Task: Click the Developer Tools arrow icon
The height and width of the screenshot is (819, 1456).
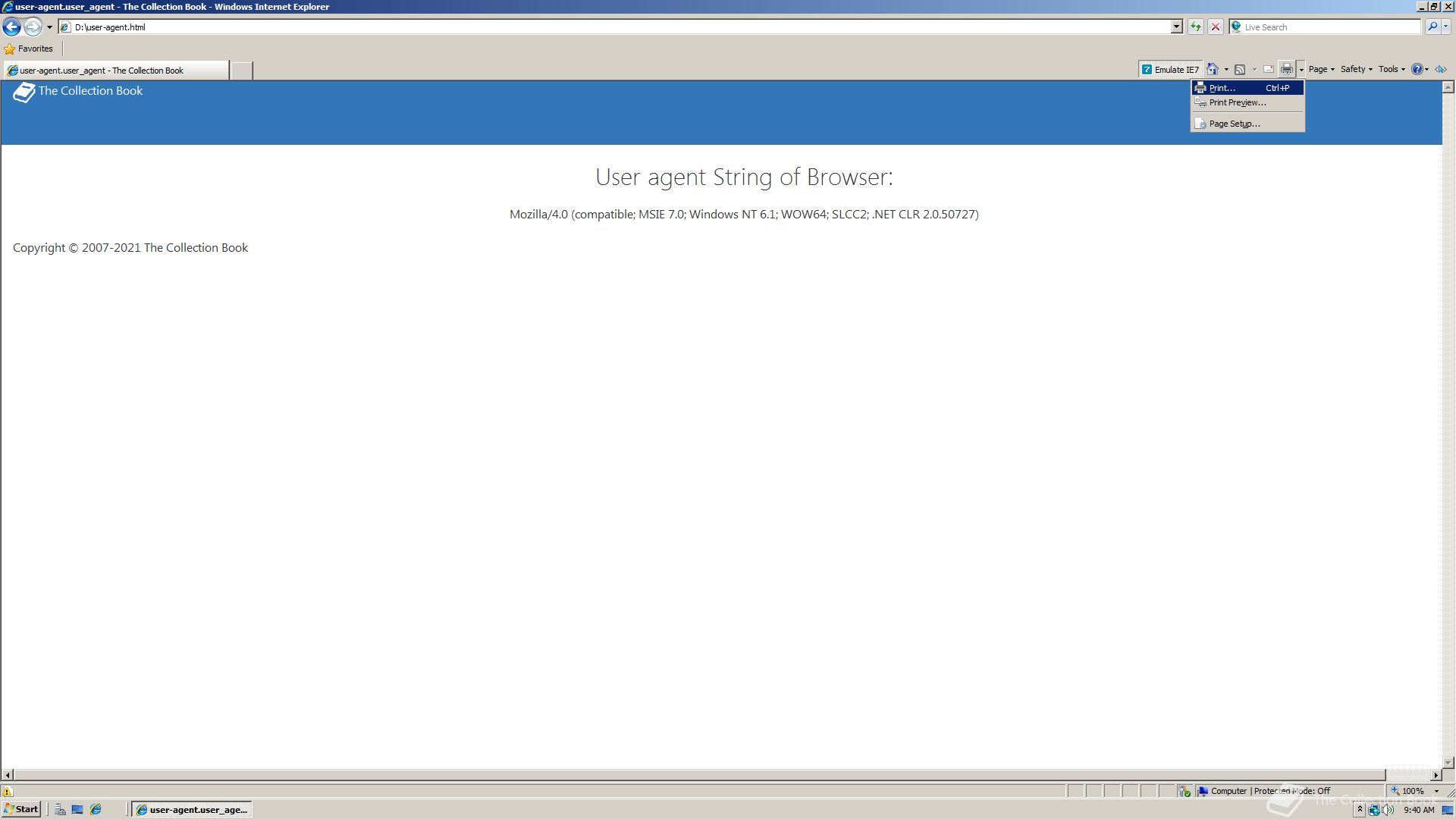Action: pyautogui.click(x=1441, y=69)
